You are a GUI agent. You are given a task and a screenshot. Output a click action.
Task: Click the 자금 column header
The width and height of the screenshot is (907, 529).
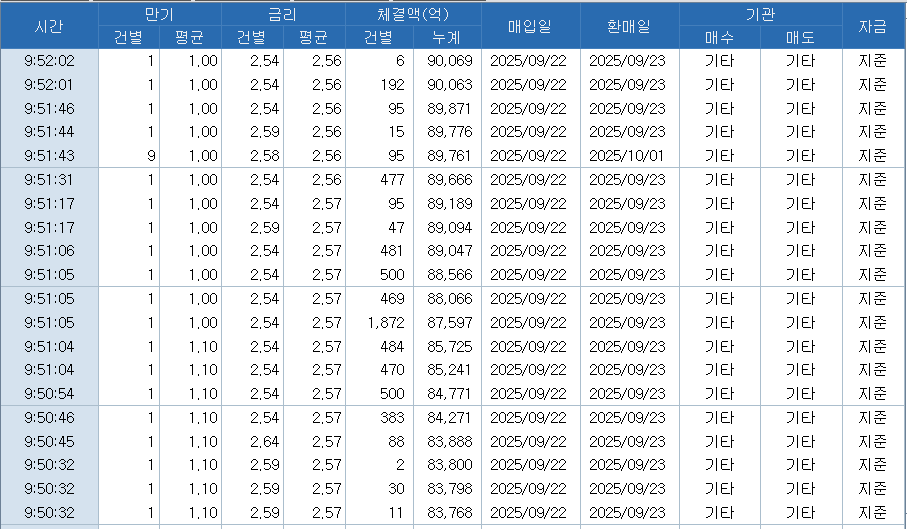click(x=873, y=26)
